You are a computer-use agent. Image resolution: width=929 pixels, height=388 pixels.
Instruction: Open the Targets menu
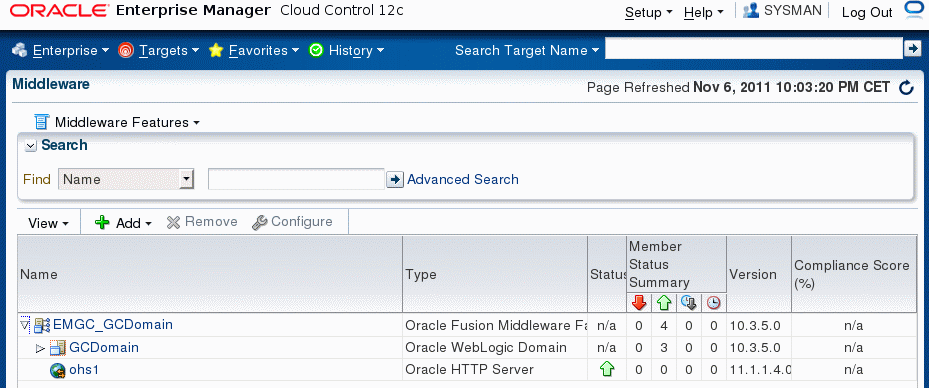pyautogui.click(x=169, y=50)
